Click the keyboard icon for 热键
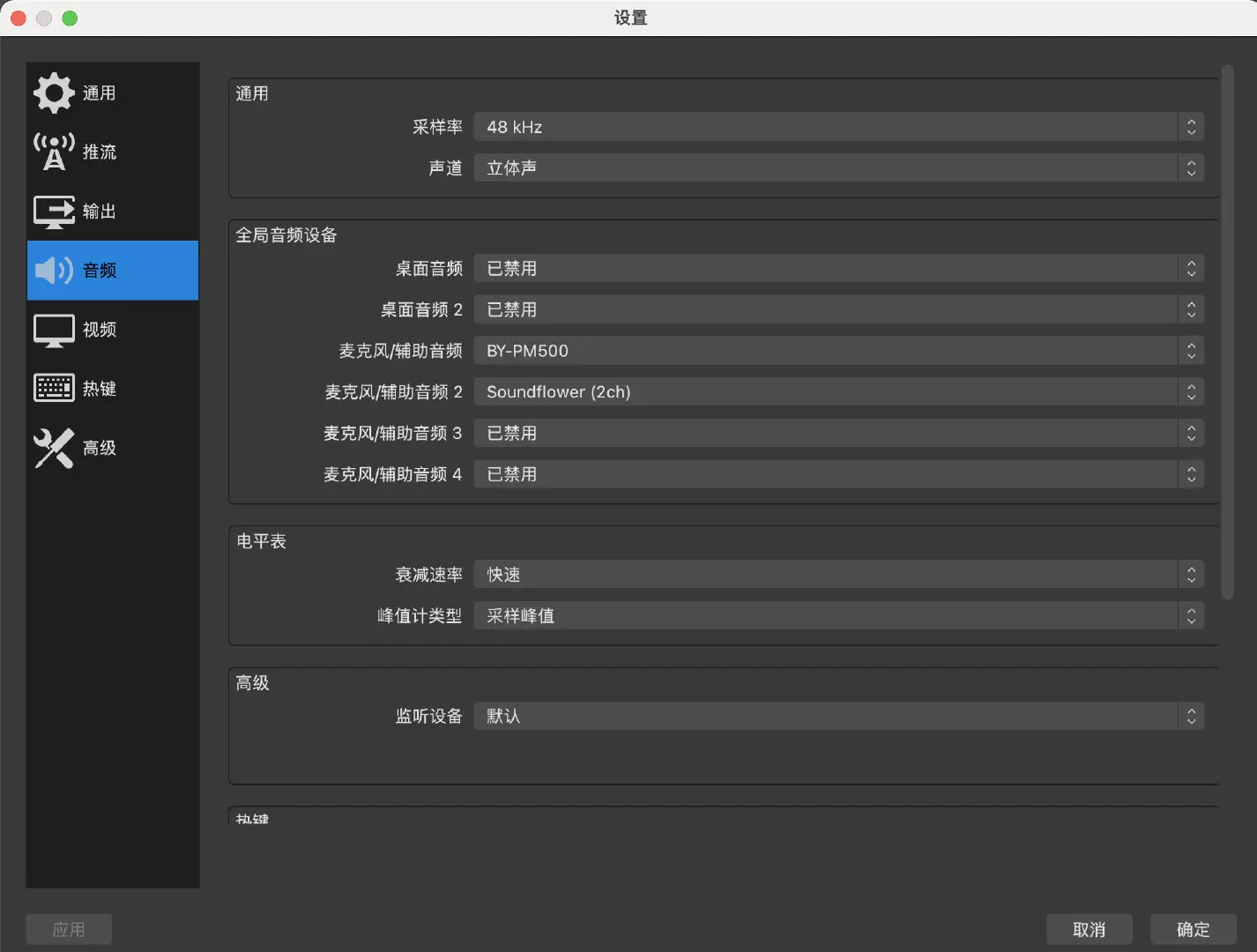Image resolution: width=1257 pixels, height=952 pixels. click(x=54, y=388)
